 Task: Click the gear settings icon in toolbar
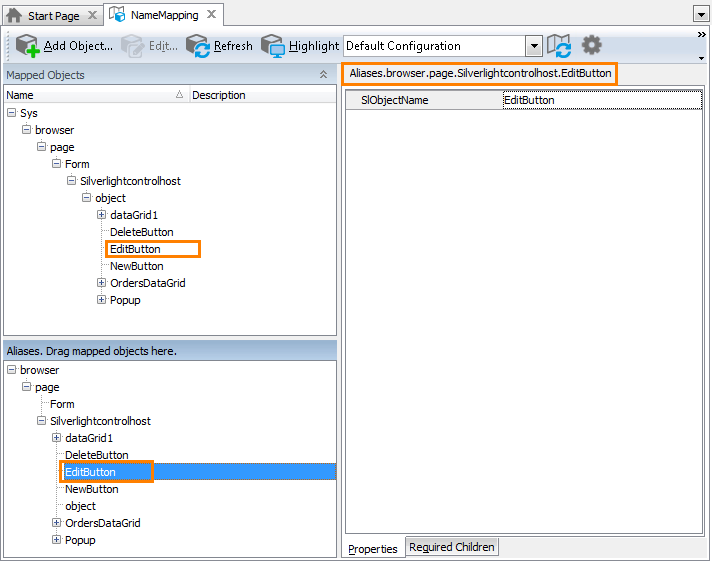tap(592, 45)
